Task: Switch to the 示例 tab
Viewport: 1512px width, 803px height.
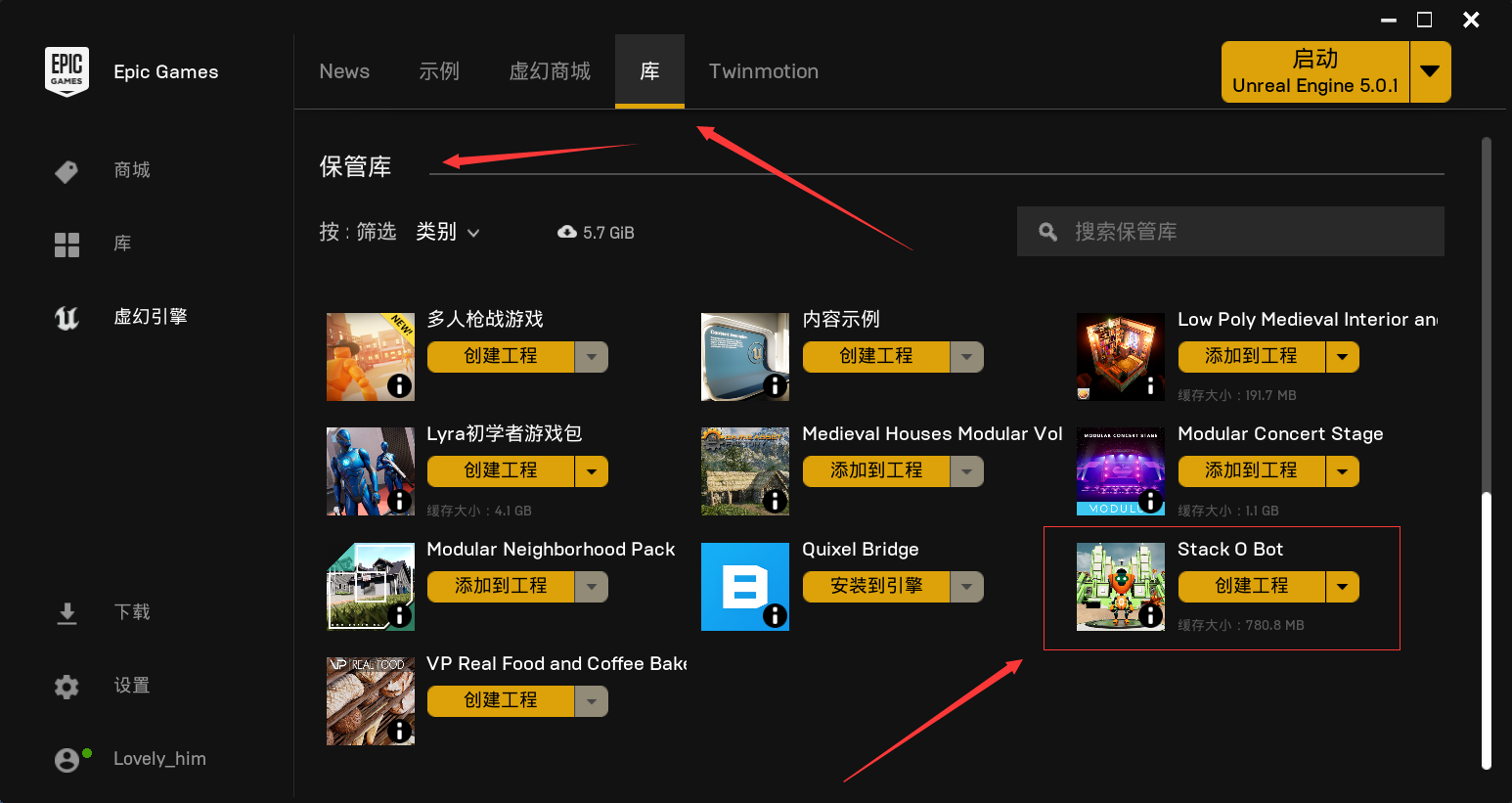Action: [x=439, y=71]
